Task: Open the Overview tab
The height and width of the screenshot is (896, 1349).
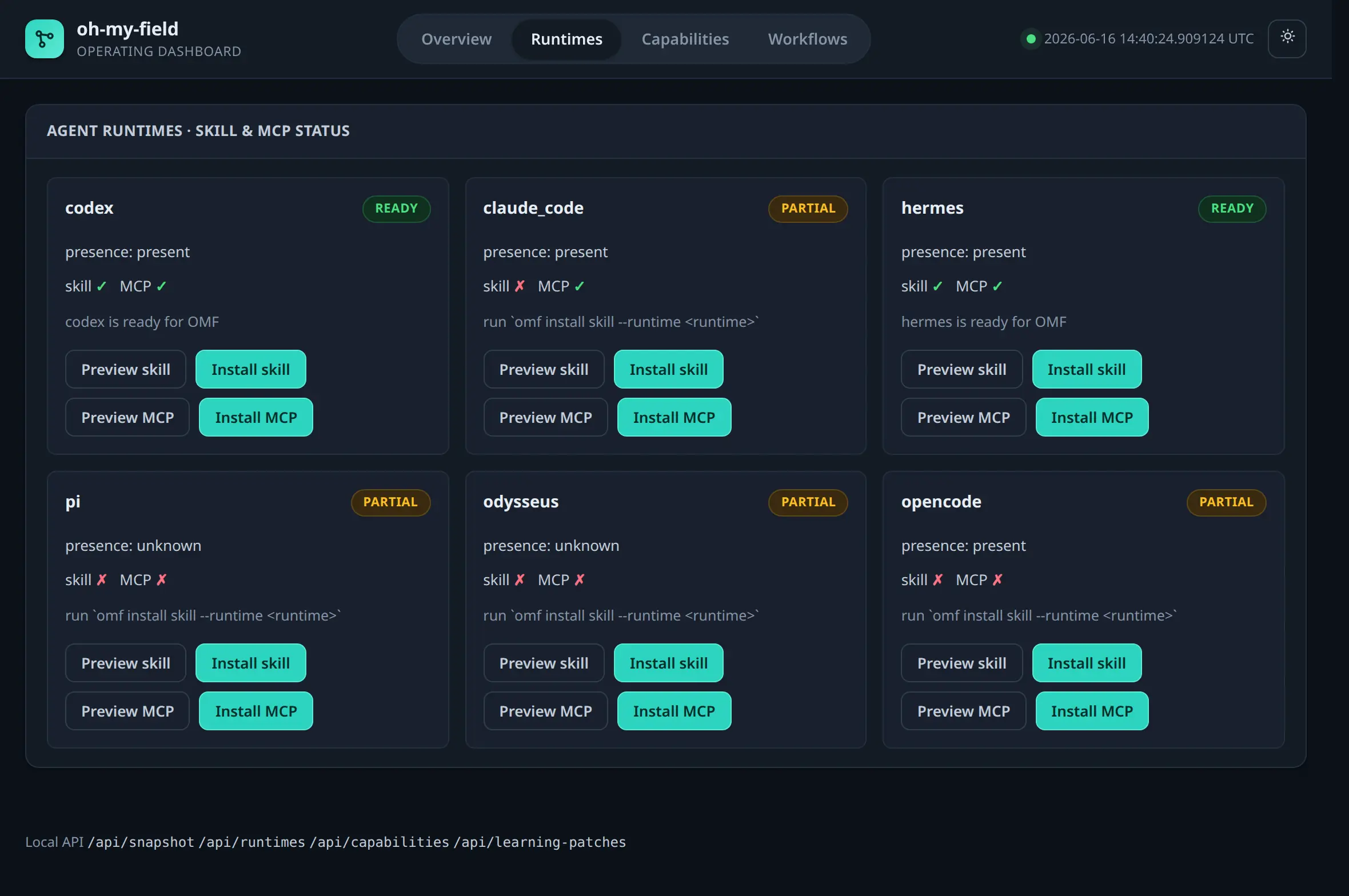Action: click(456, 39)
